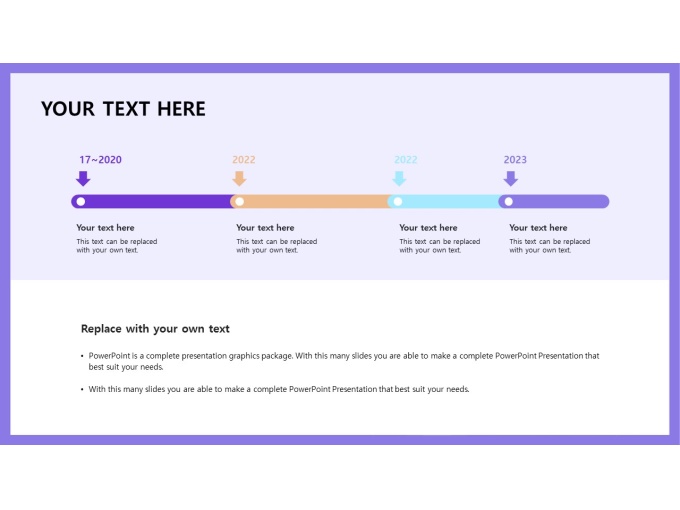Select the white dot on orange segment
This screenshot has height=510, width=680.
[x=239, y=201]
